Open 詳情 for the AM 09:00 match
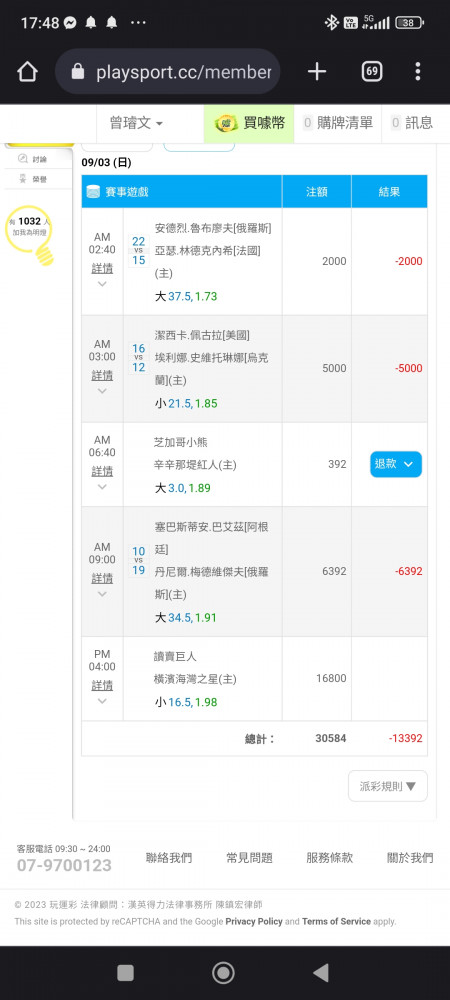Screen dimensions: 450x1000 (x=102, y=578)
